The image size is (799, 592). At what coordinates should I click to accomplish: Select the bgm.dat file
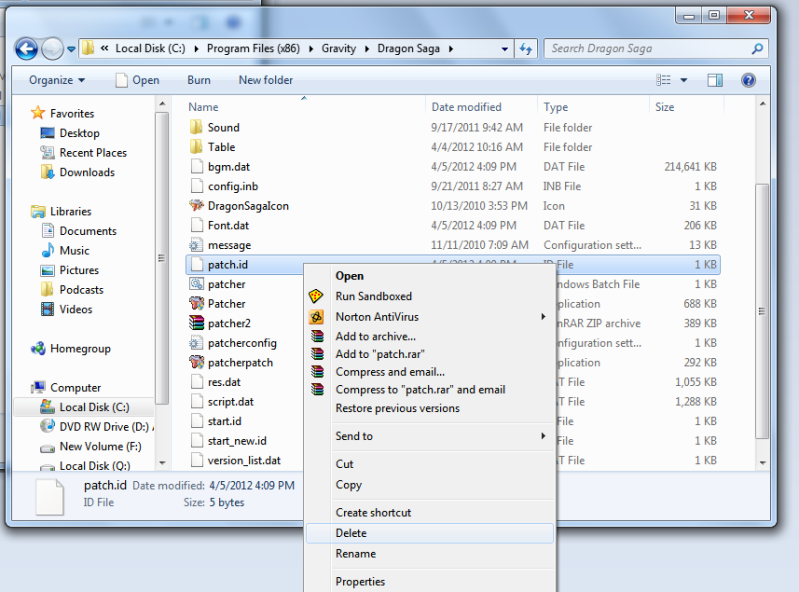click(220, 167)
